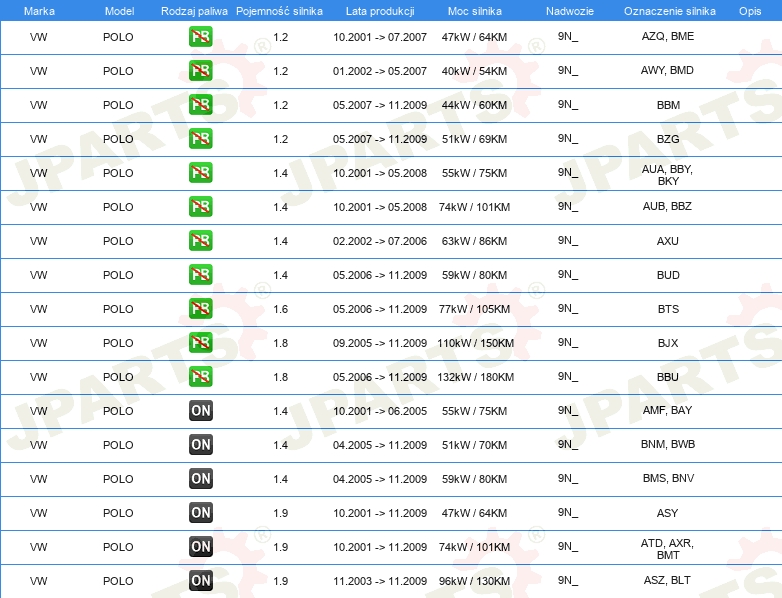
Task: Click petrol icon in AWY, BMD row
Action: pos(200,70)
